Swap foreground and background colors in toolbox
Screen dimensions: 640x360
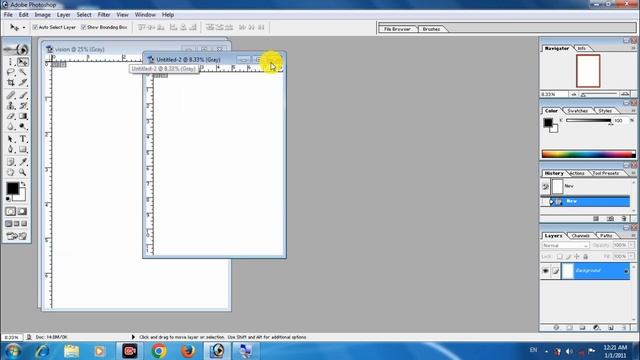[x=23, y=184]
